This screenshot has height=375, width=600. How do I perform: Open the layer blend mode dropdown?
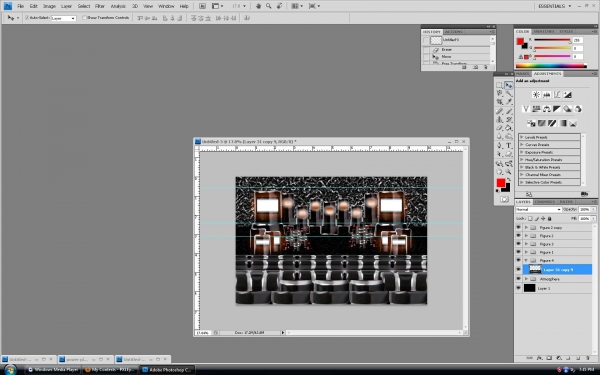538,210
